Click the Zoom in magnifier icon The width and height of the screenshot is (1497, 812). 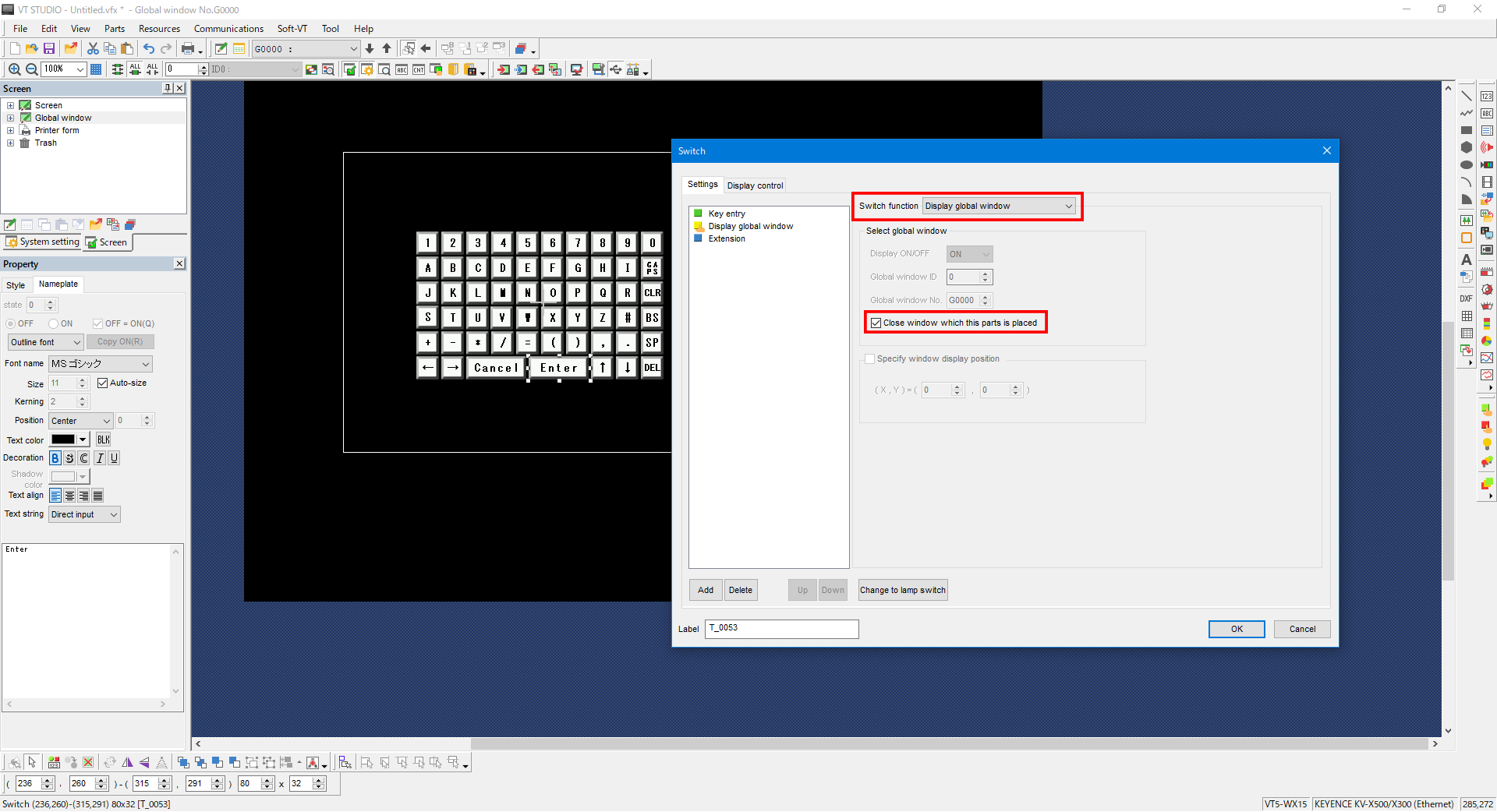pyautogui.click(x=14, y=69)
